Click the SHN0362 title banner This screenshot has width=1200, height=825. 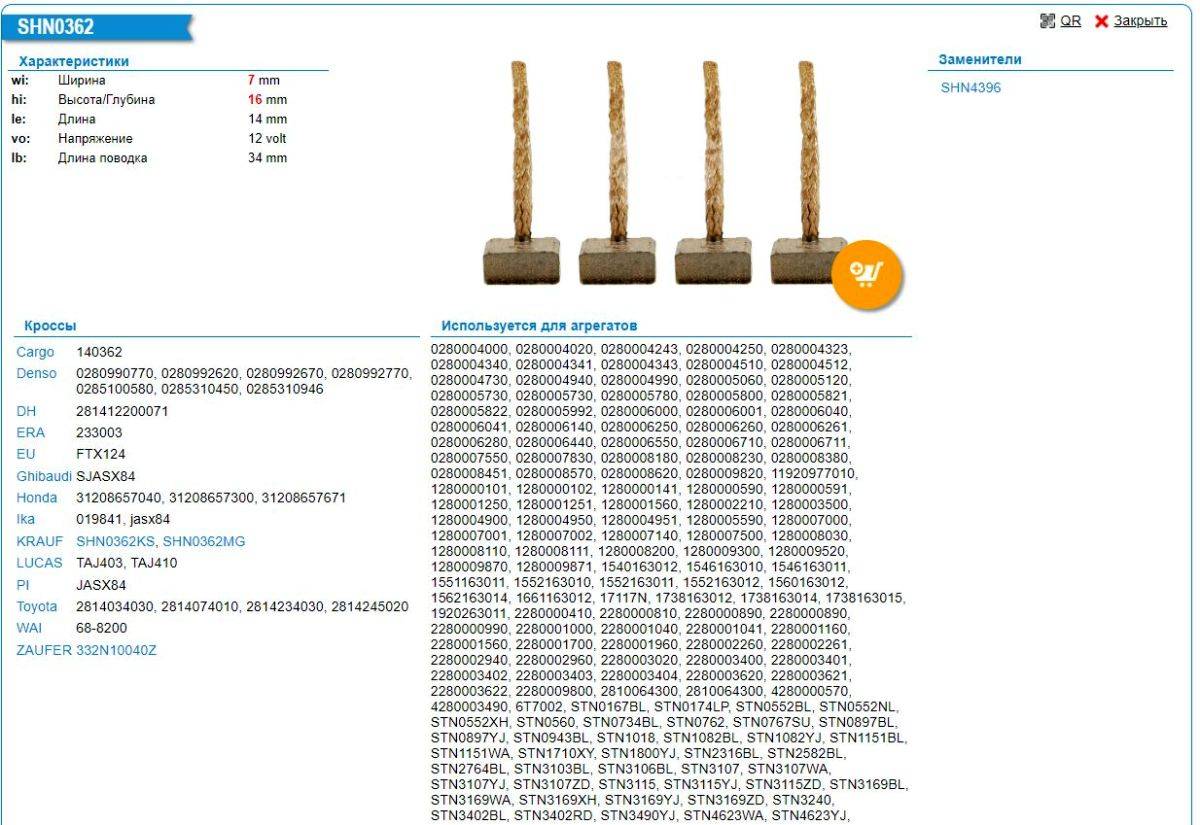pyautogui.click(x=57, y=27)
